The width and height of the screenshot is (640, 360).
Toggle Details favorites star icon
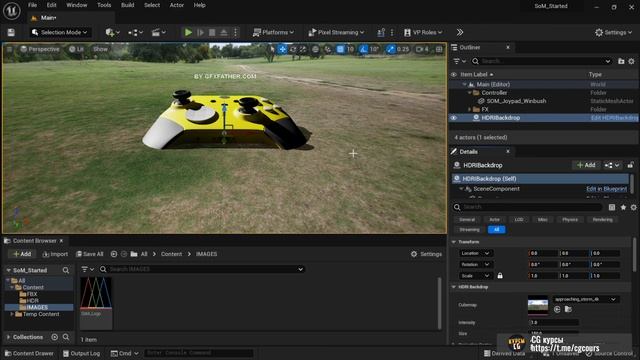[x=623, y=207]
